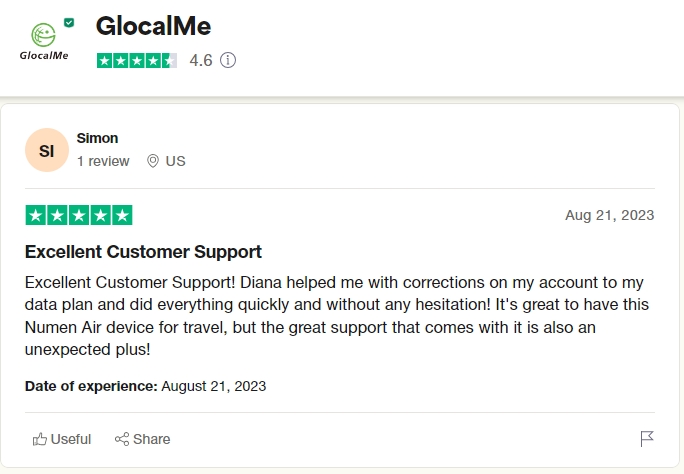Click the thumbs-up Useful icon
The image size is (684, 474).
(x=40, y=439)
